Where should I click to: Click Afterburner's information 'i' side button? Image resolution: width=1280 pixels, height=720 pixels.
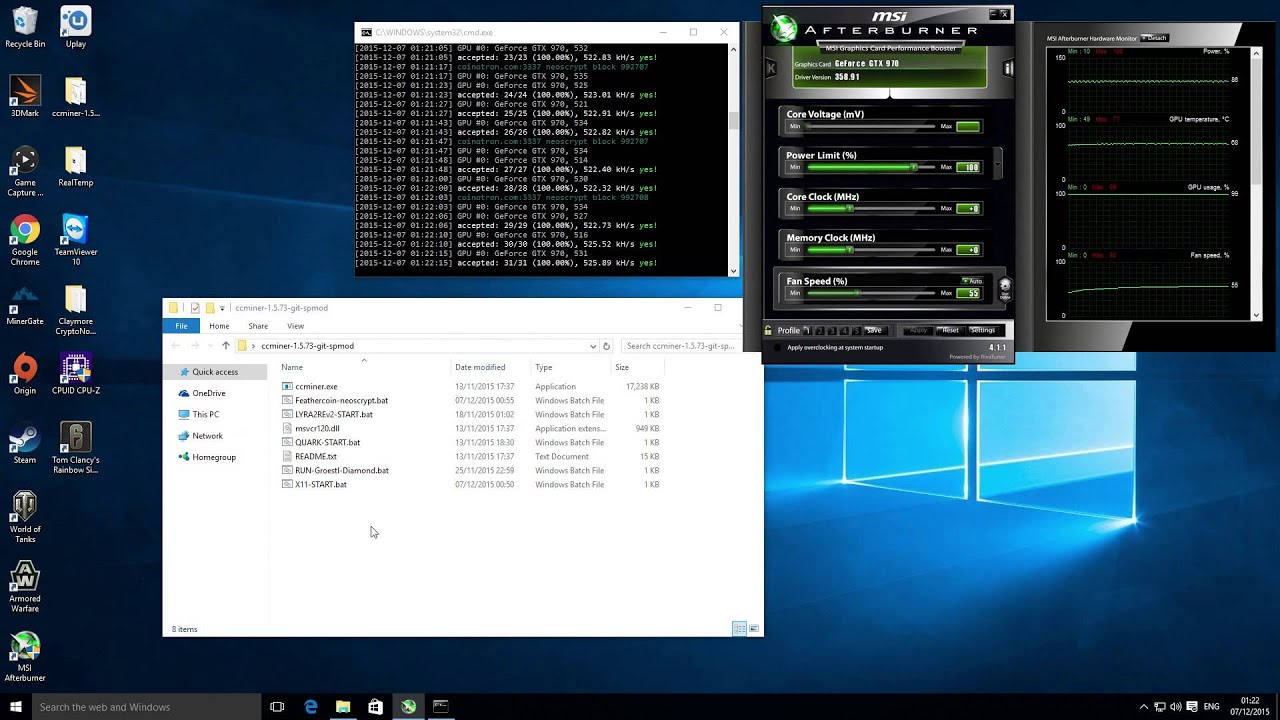tap(1008, 68)
